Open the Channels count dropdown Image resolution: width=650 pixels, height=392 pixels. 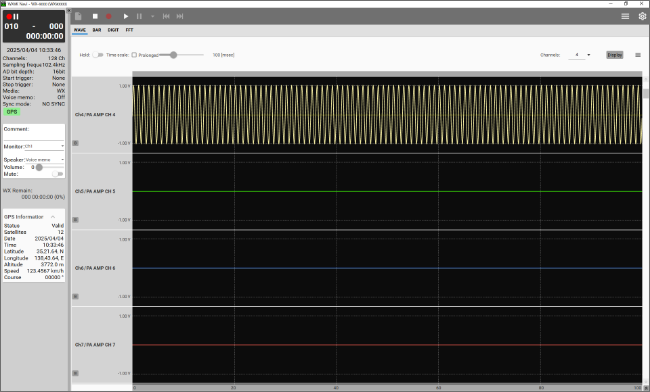580,55
